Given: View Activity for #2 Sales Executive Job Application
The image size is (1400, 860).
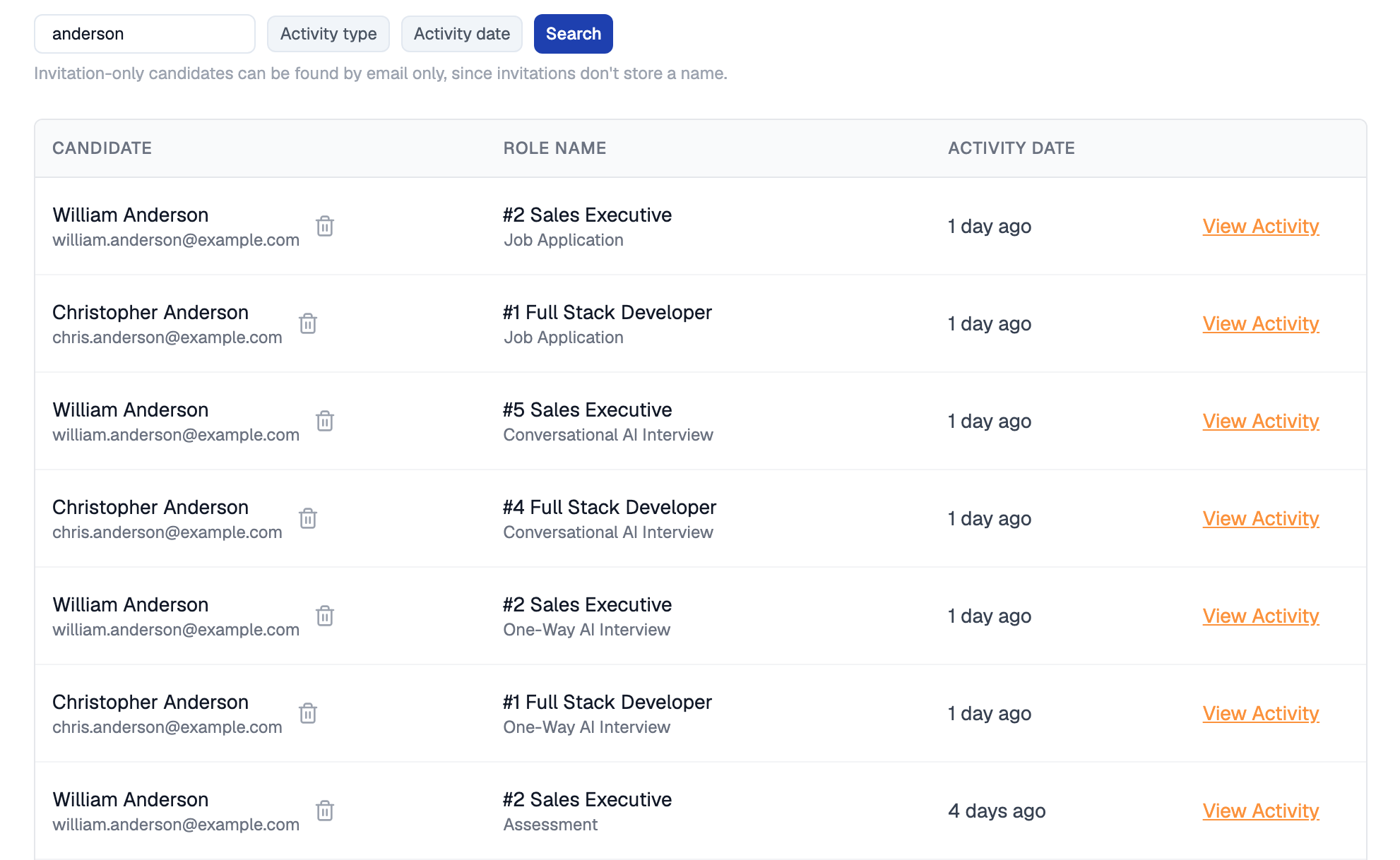Looking at the screenshot, I should pos(1261,226).
